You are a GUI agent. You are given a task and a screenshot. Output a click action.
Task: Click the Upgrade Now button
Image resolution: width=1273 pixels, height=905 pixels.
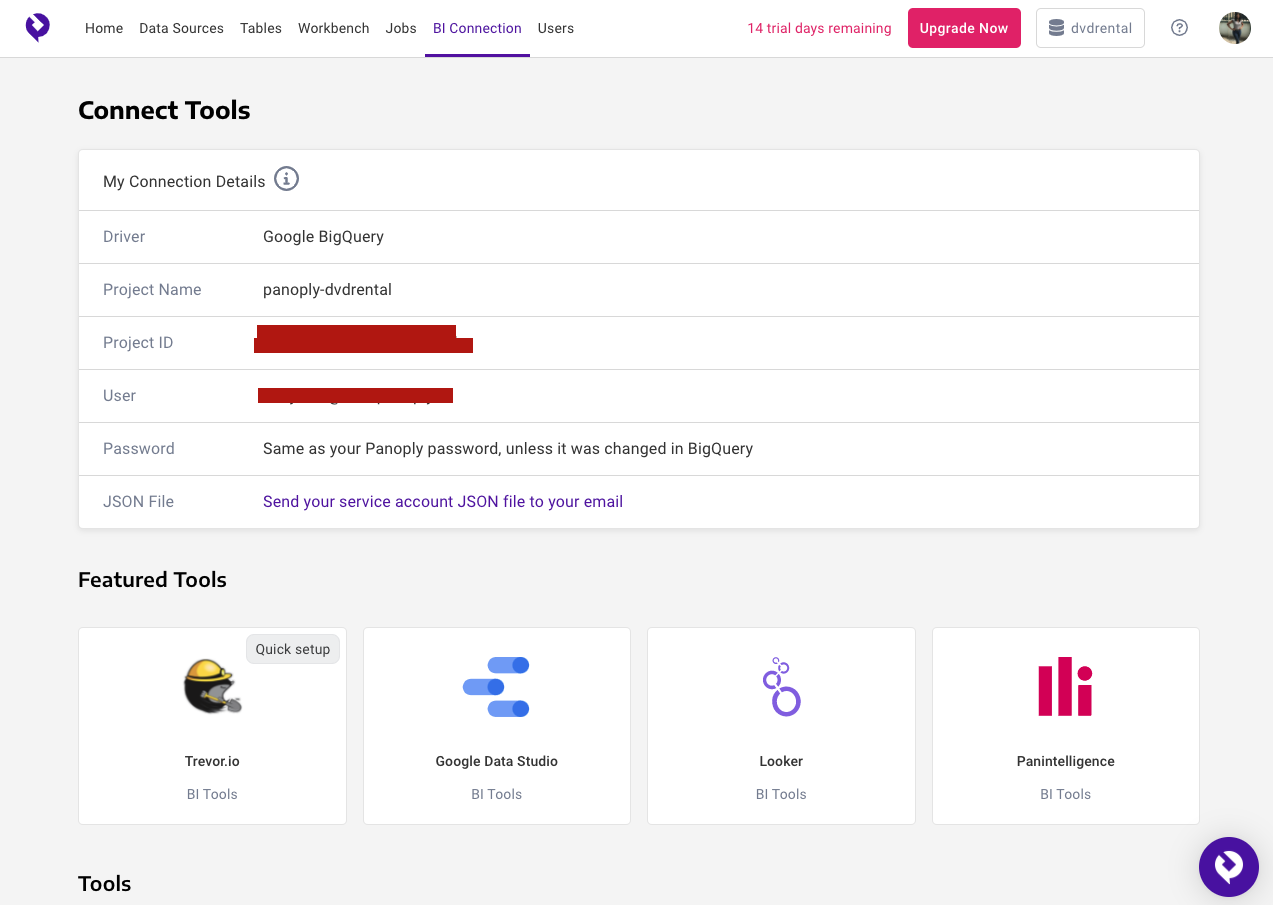963,28
